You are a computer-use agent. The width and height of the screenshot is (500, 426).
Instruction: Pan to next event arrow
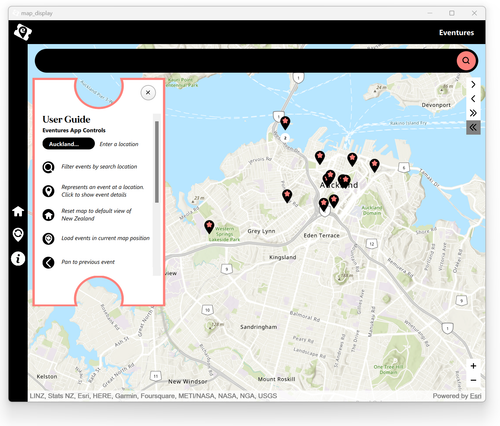[473, 85]
